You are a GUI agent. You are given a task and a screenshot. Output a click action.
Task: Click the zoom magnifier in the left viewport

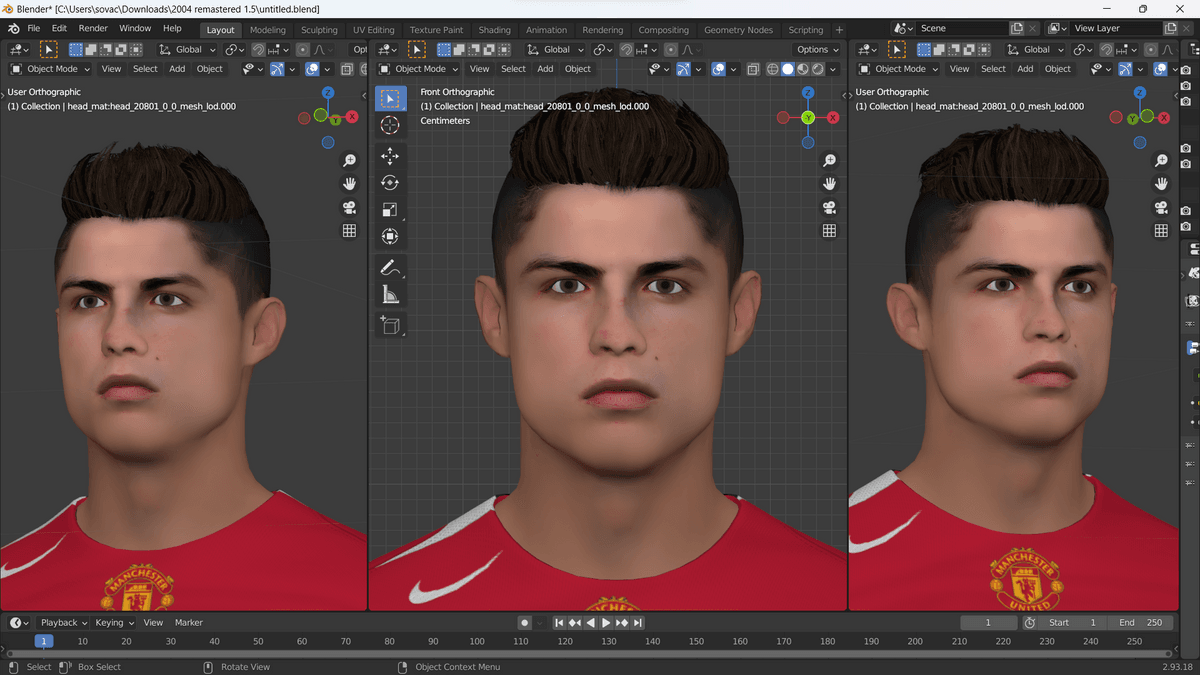(349, 161)
